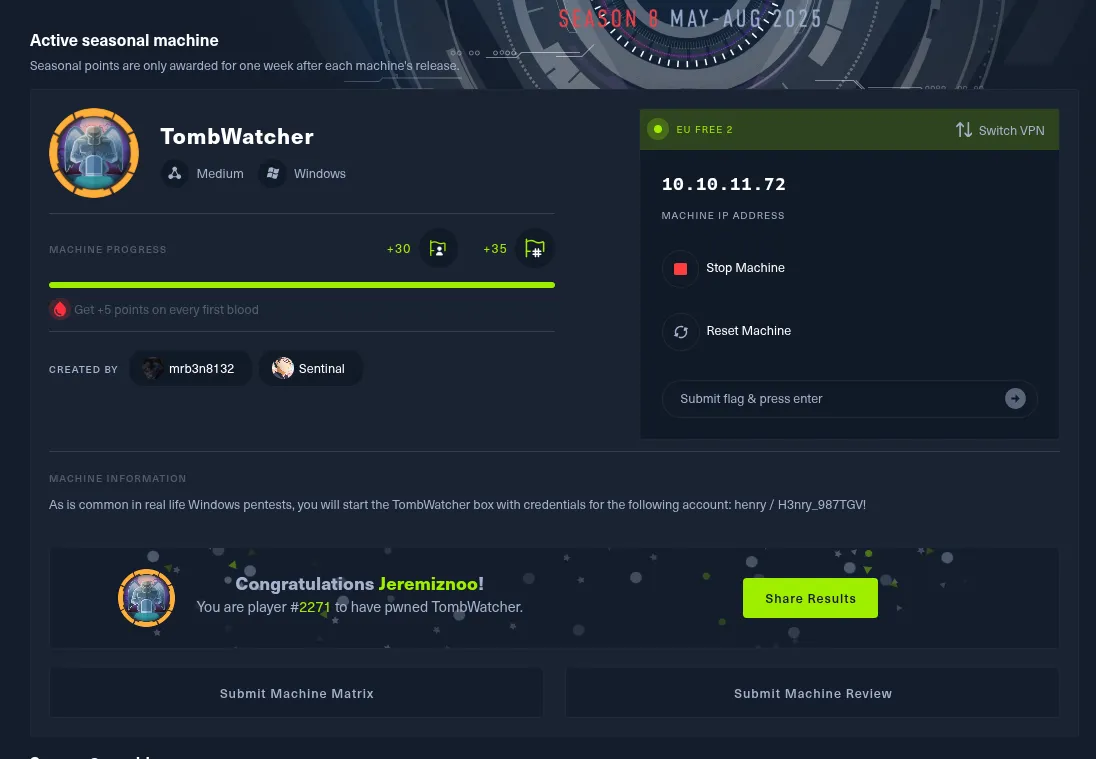The image size is (1096, 759).
Task: Click the Season 8 May-Aug 2025 banner text
Action: click(689, 18)
